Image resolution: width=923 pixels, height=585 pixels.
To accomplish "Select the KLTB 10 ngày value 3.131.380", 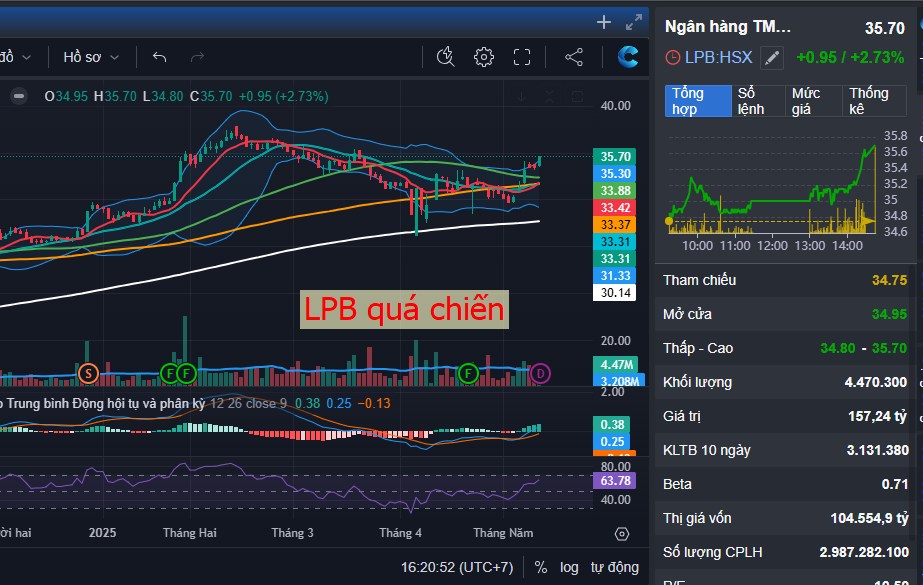I will (x=877, y=450).
